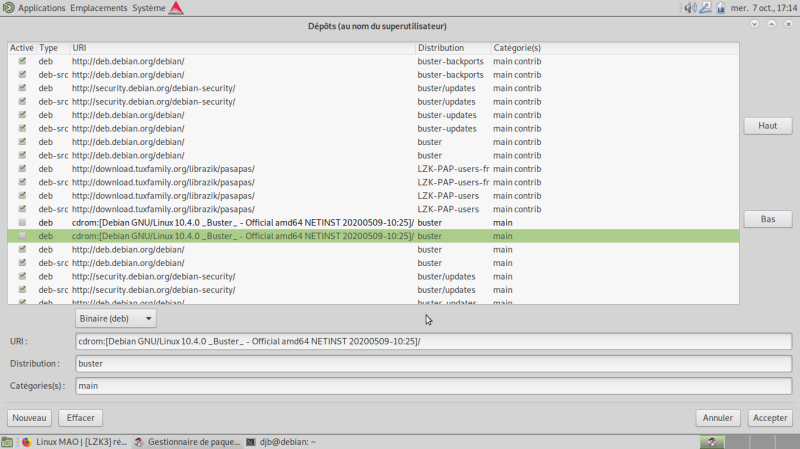Uncheck deb-src LZK-PAP-users repository
800x449 pixels.
[x=22, y=209]
